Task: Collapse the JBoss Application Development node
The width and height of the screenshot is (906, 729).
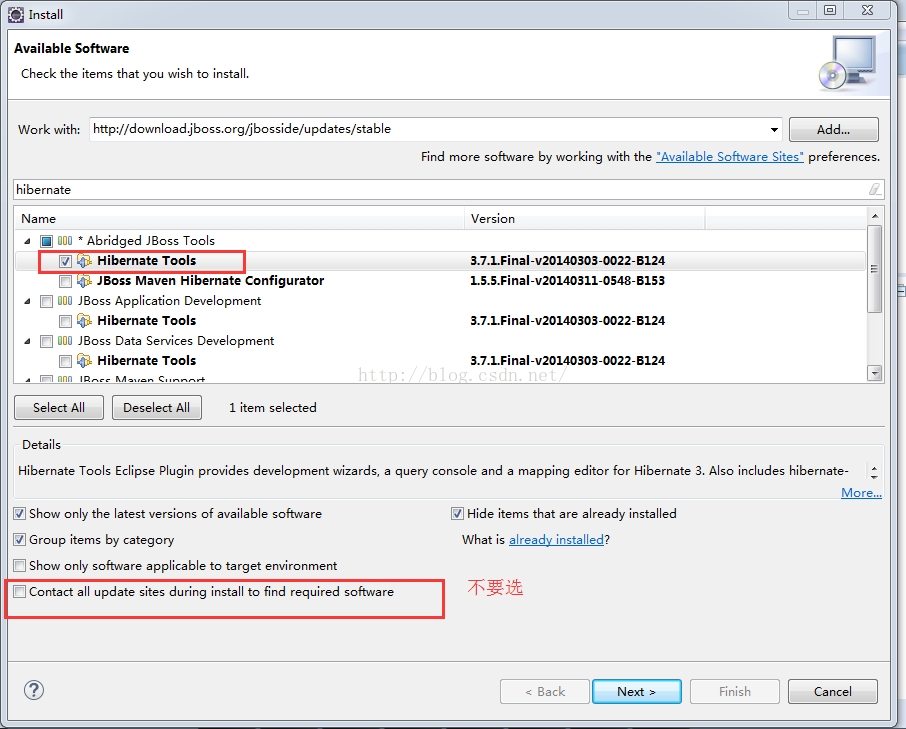Action: pos(27,301)
